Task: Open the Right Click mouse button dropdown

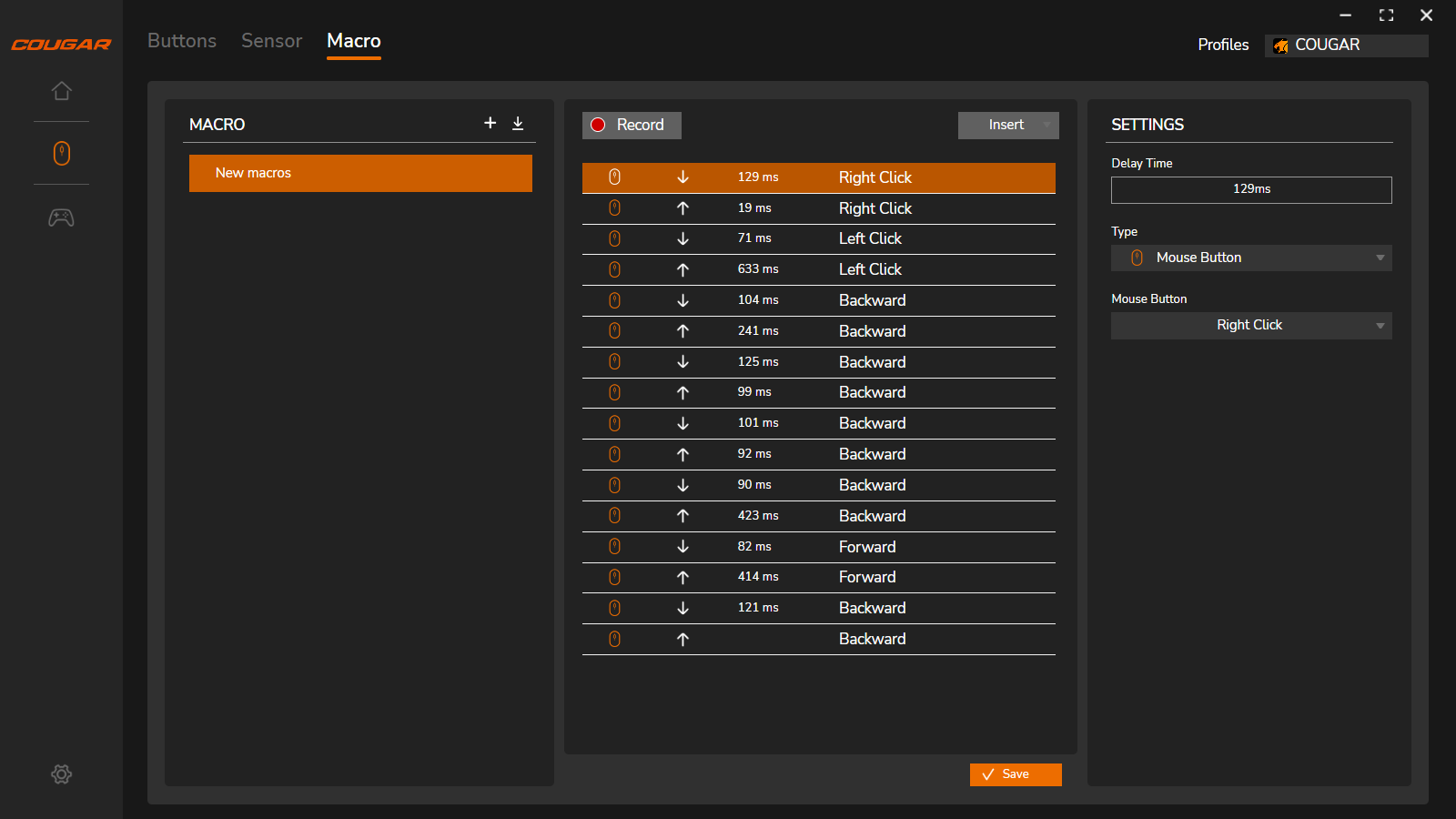Action: 1251,326
